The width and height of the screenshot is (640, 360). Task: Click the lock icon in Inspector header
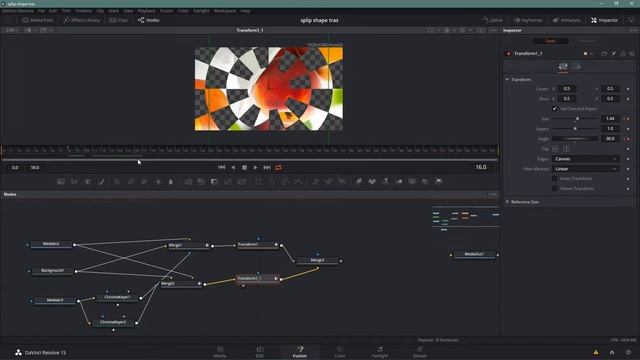pos(623,53)
